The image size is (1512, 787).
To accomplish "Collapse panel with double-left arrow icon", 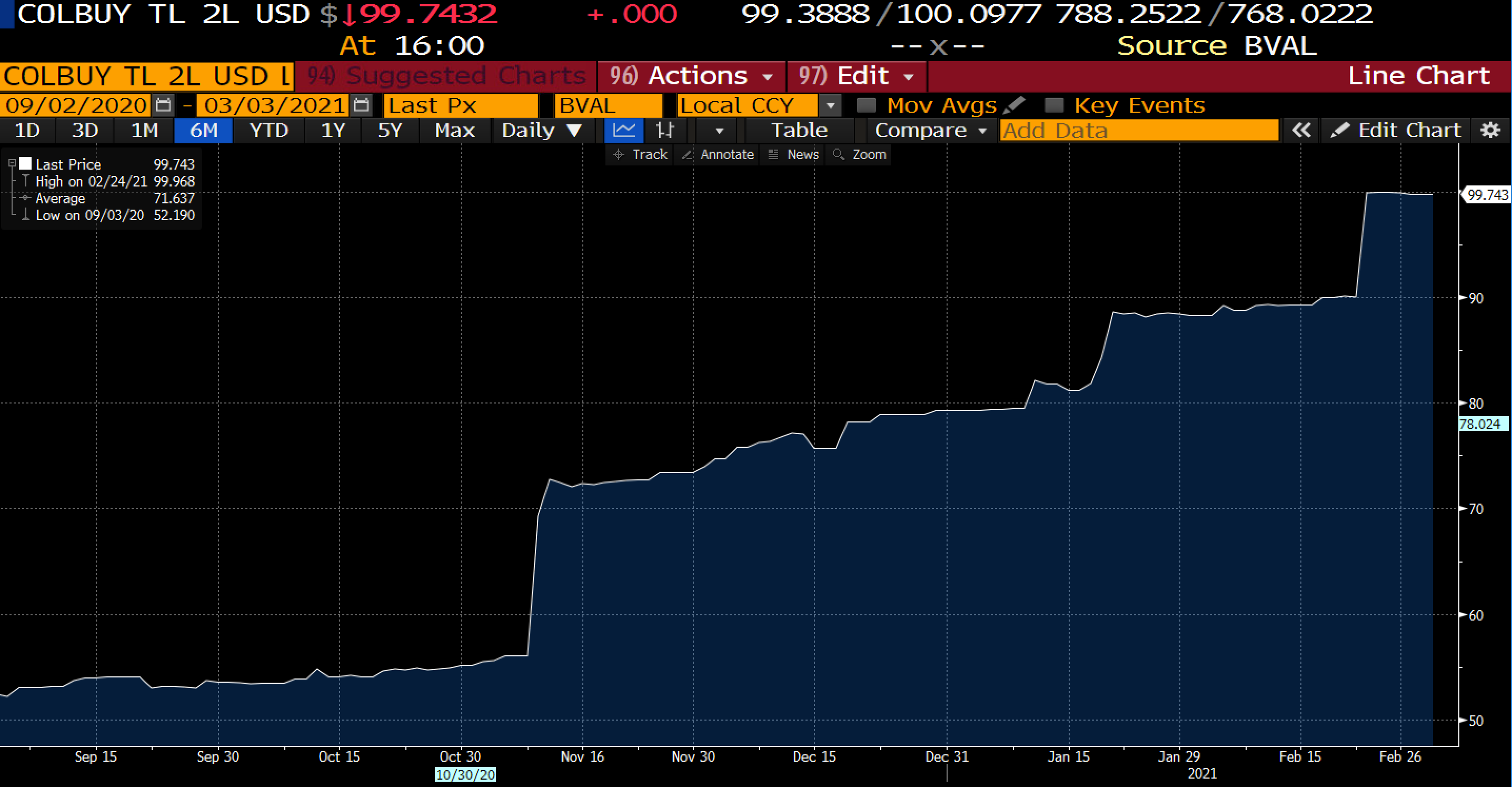I will click(x=1301, y=131).
